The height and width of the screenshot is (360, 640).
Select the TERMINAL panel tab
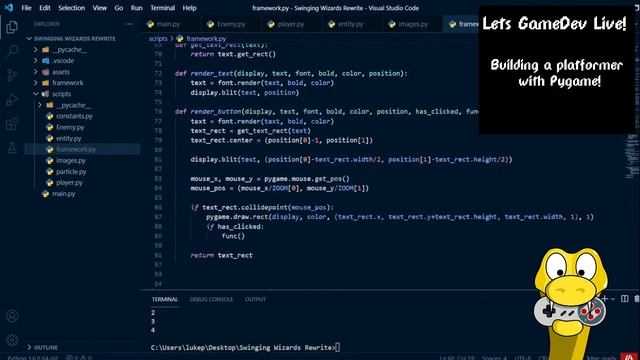coord(165,299)
